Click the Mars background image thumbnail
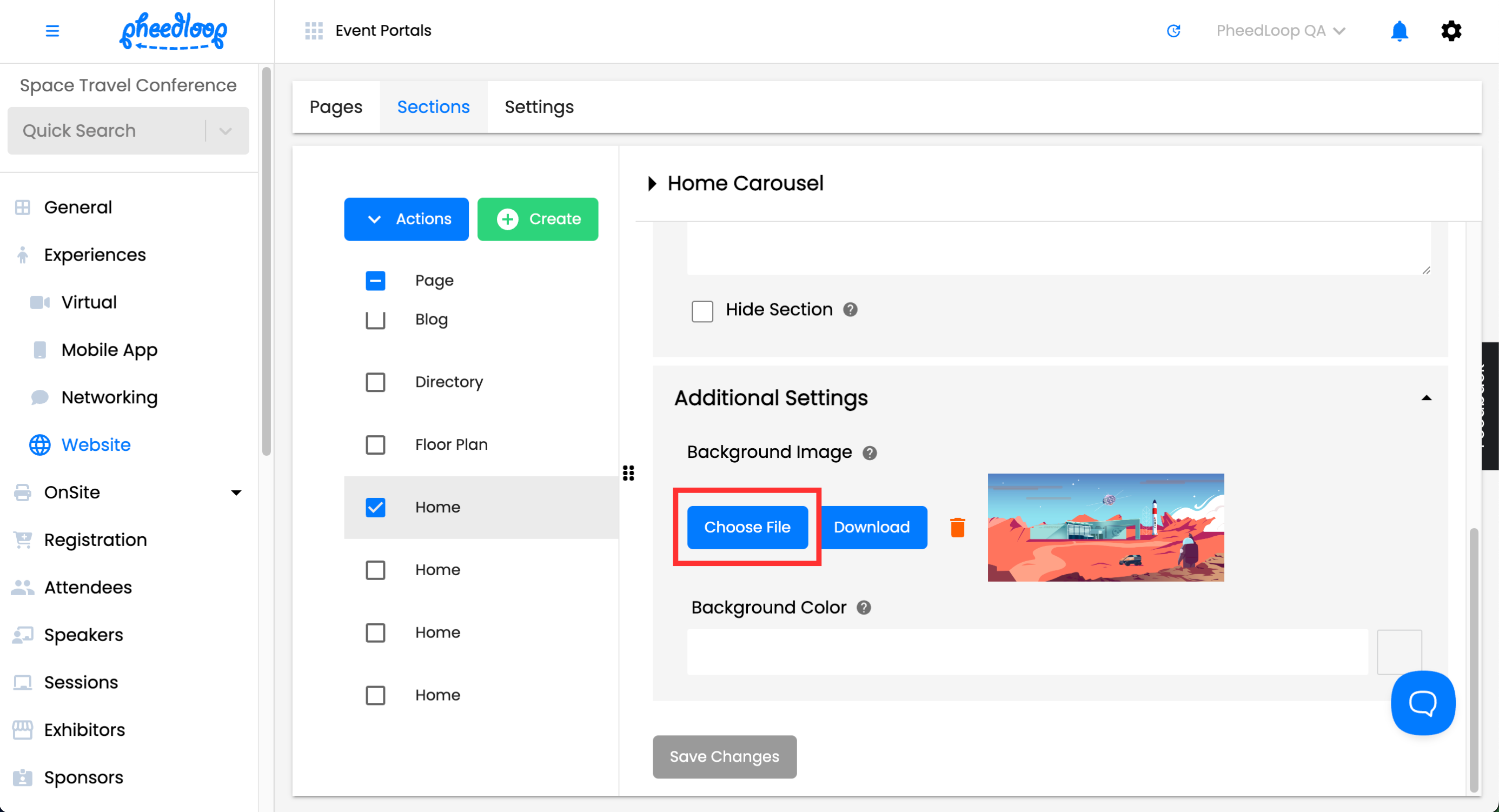 pyautogui.click(x=1106, y=527)
